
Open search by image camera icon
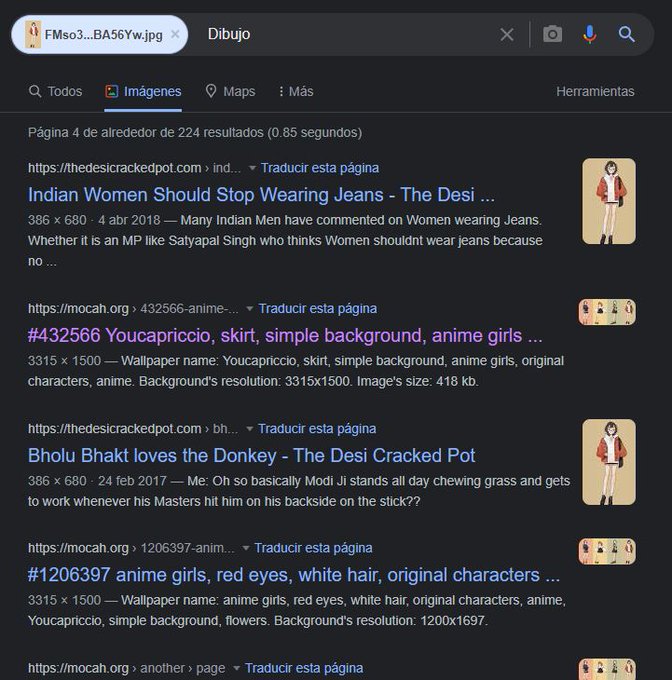pos(552,34)
